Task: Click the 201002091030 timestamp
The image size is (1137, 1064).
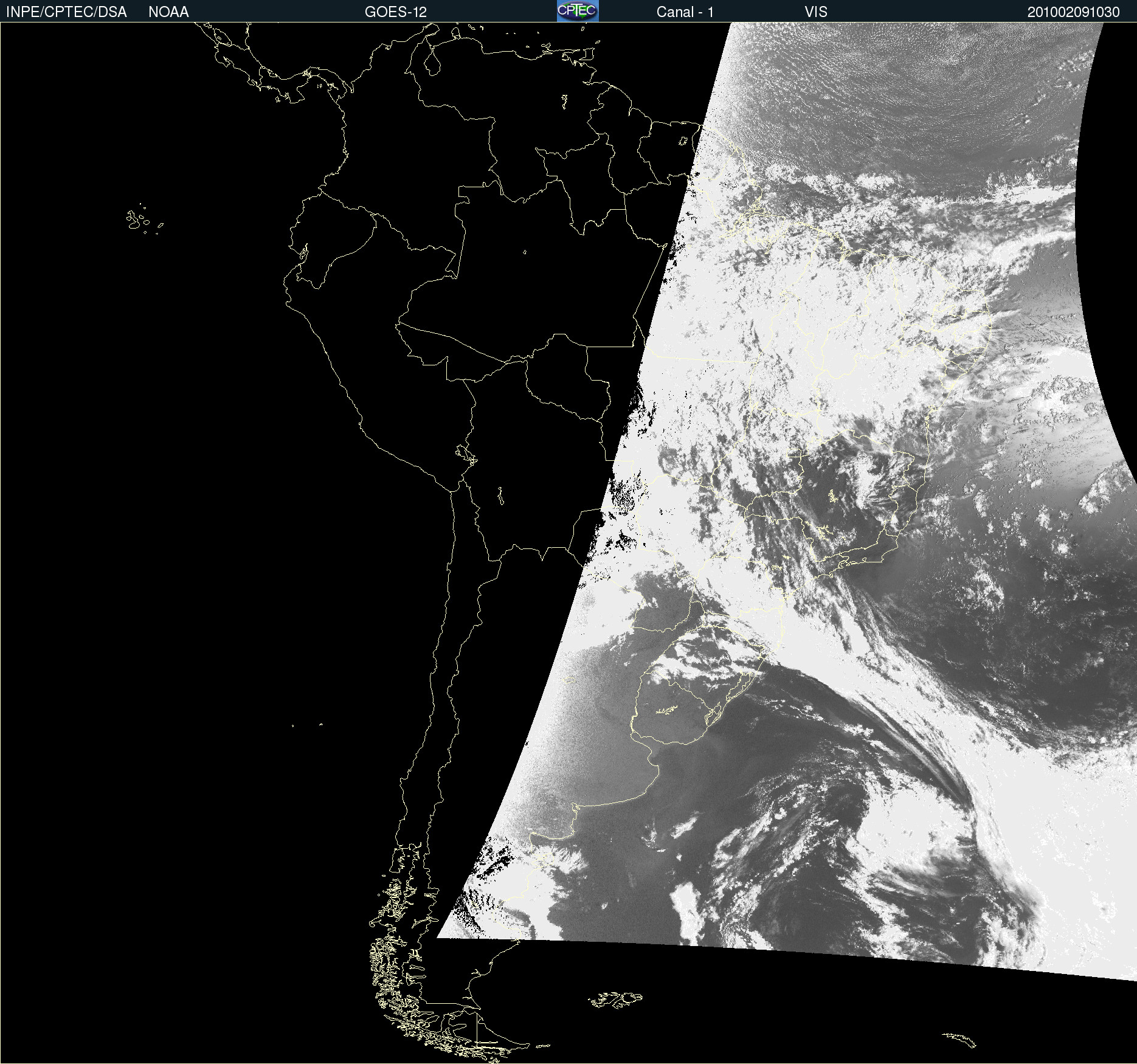Action: pos(1073,12)
